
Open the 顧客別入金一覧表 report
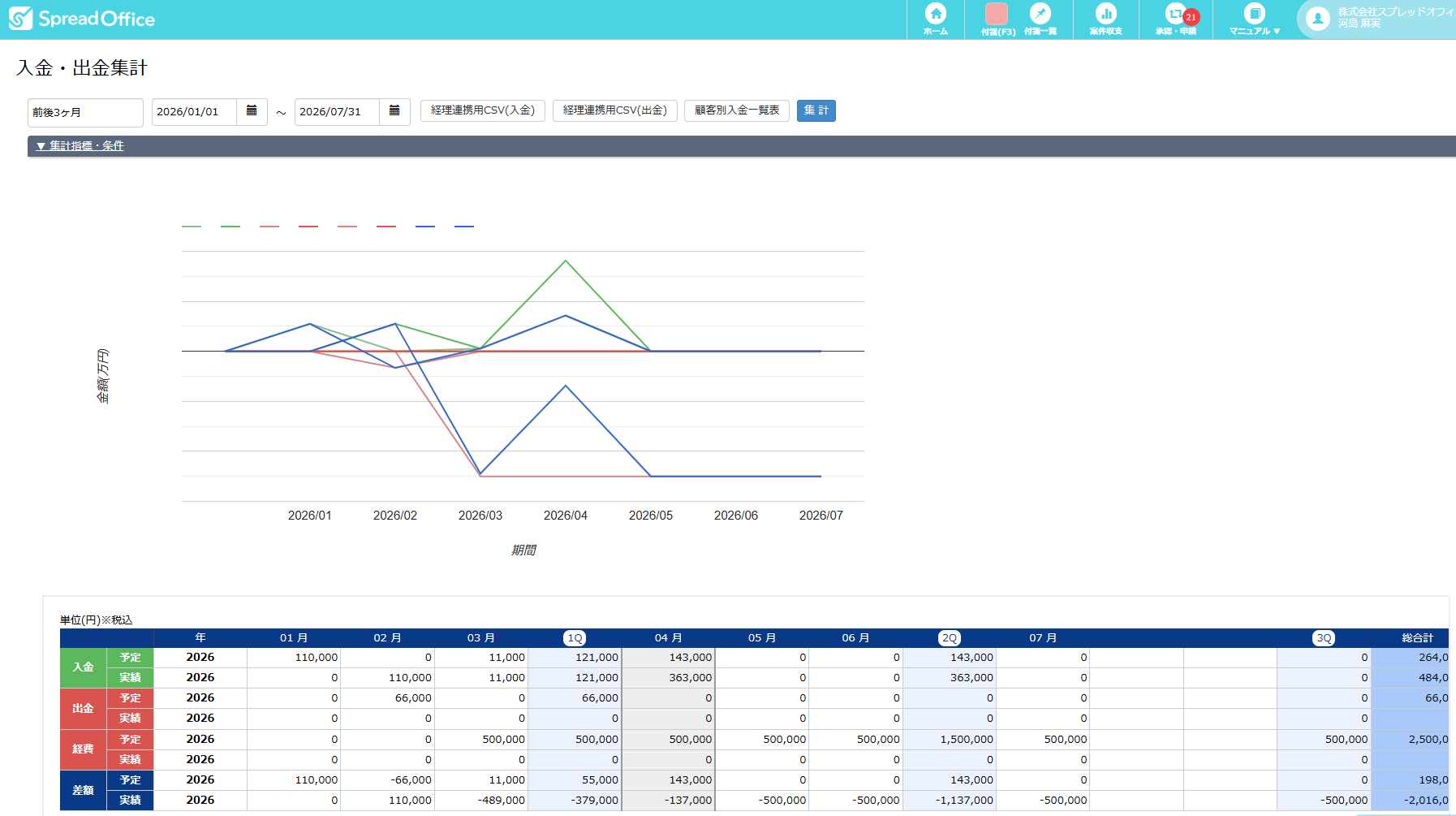[736, 110]
